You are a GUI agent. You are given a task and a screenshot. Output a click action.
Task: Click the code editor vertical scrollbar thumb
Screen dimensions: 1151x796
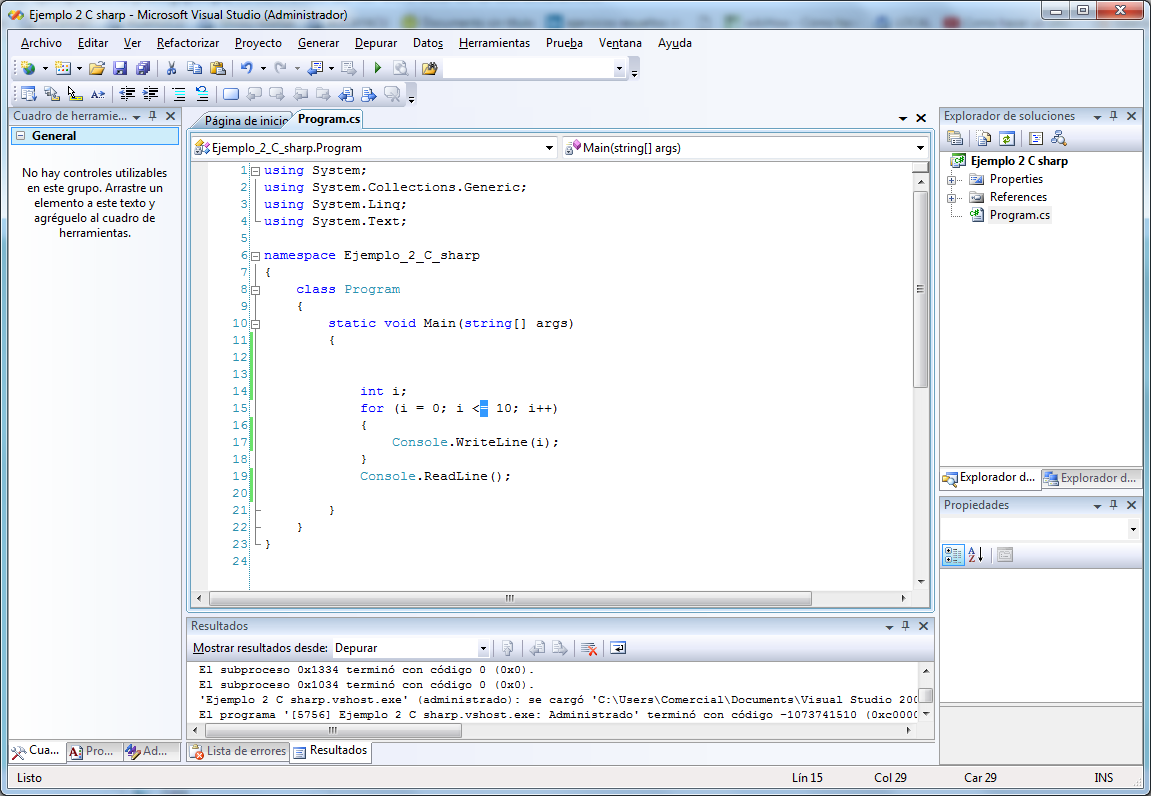point(921,289)
